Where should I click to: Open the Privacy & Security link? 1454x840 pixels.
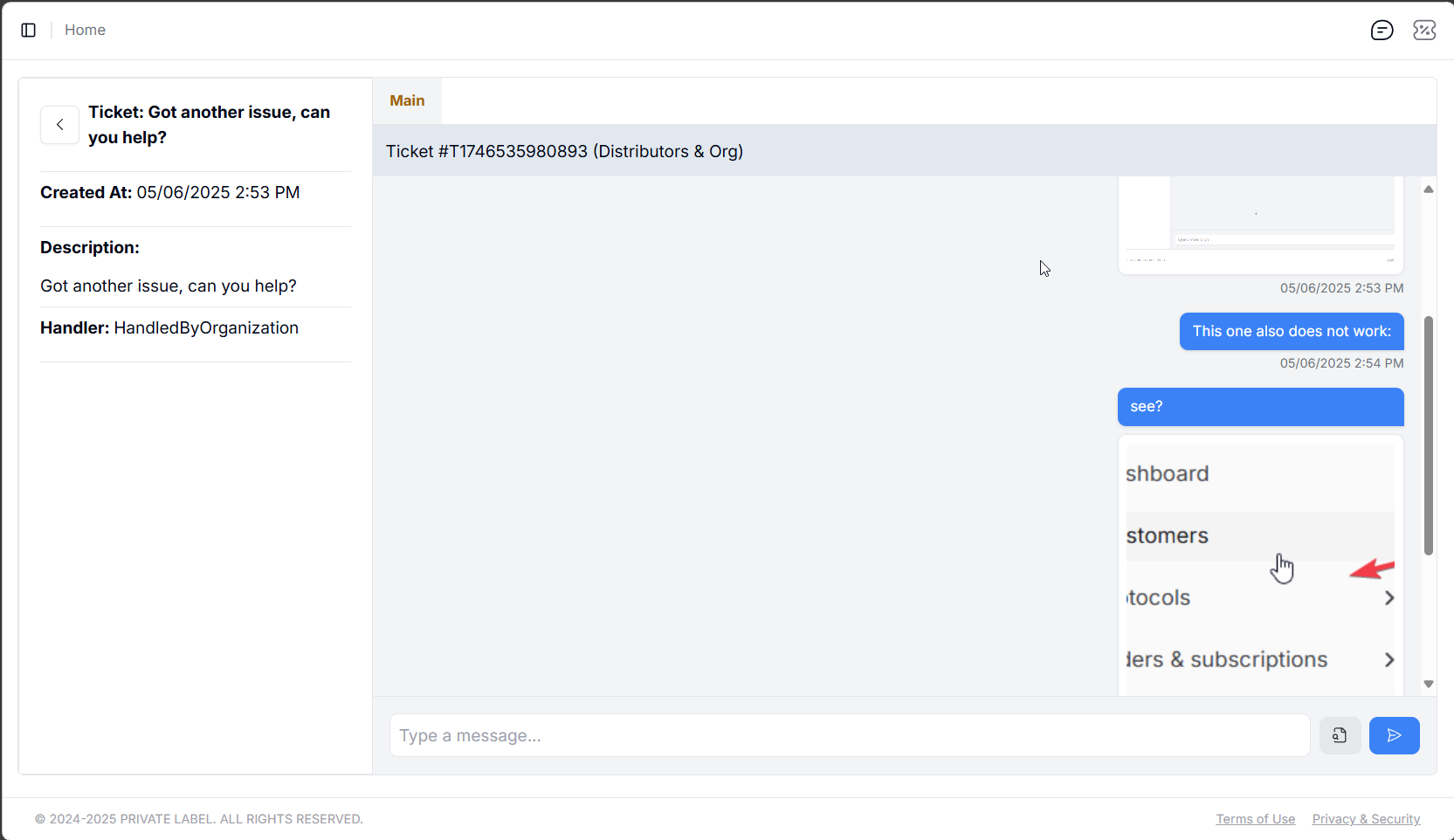pyautogui.click(x=1366, y=819)
